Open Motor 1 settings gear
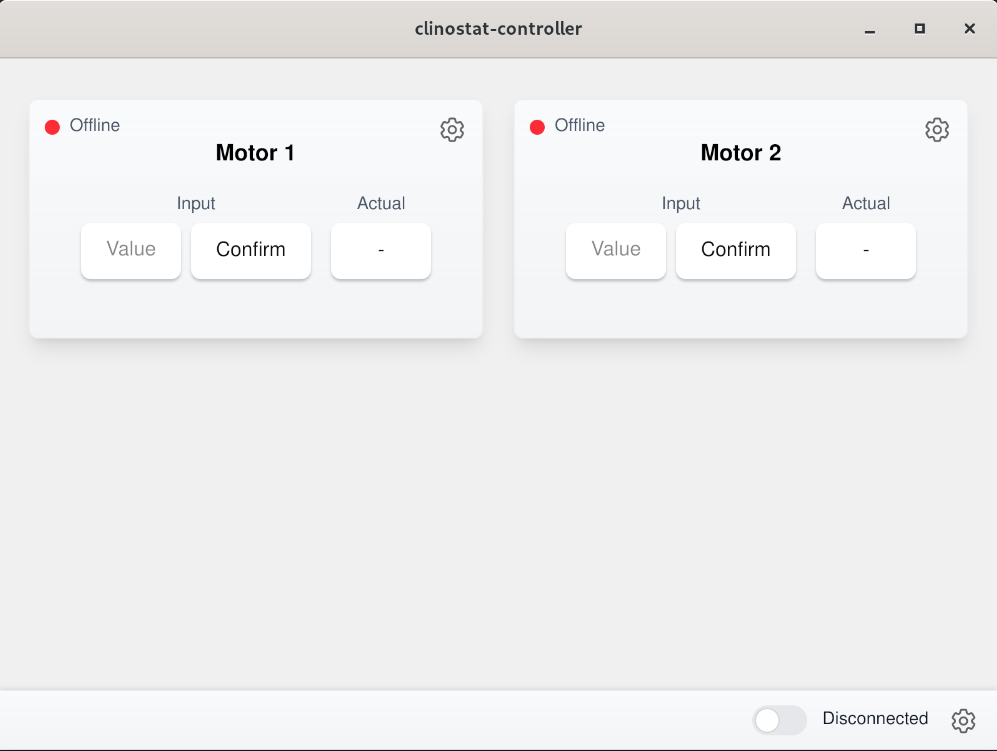This screenshot has height=751, width=997. [x=452, y=130]
